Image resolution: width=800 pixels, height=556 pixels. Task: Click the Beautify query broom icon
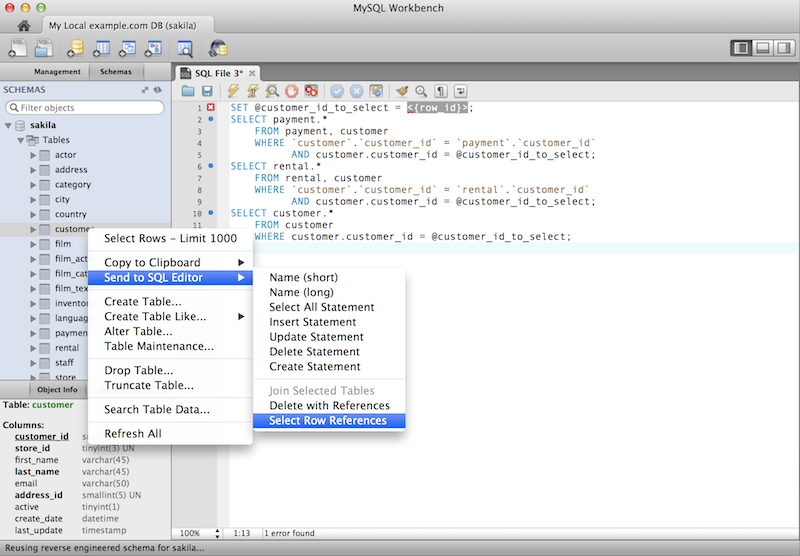tap(402, 91)
